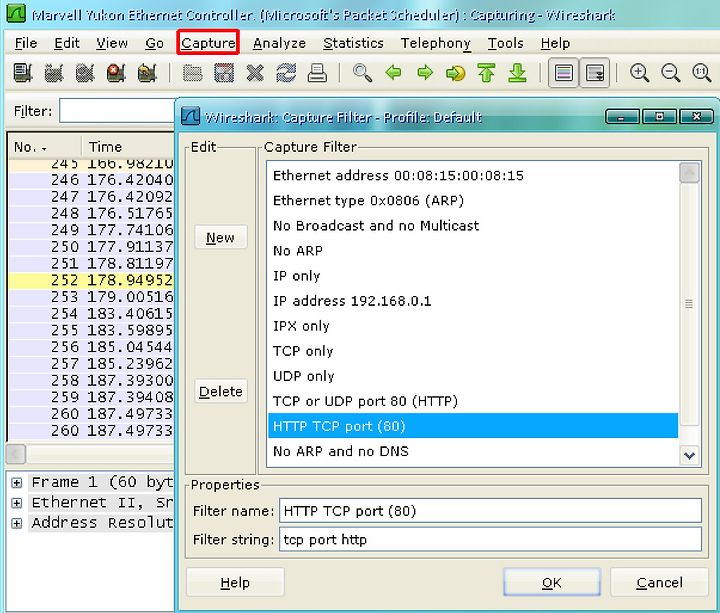Image resolution: width=720 pixels, height=613 pixels.
Task: Select 'TCP or UDP port 80 (HTTP)' filter
Action: (473, 401)
